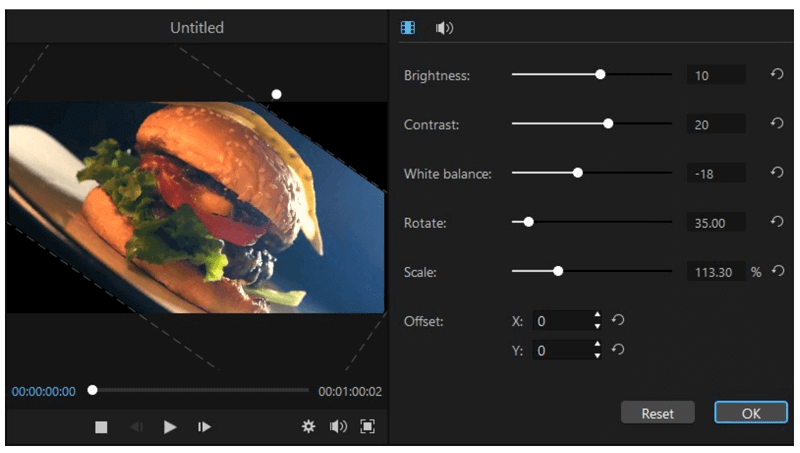This screenshot has height=453, width=800.
Task: Decrease Offset Y with down arrow
Action: [597, 355]
